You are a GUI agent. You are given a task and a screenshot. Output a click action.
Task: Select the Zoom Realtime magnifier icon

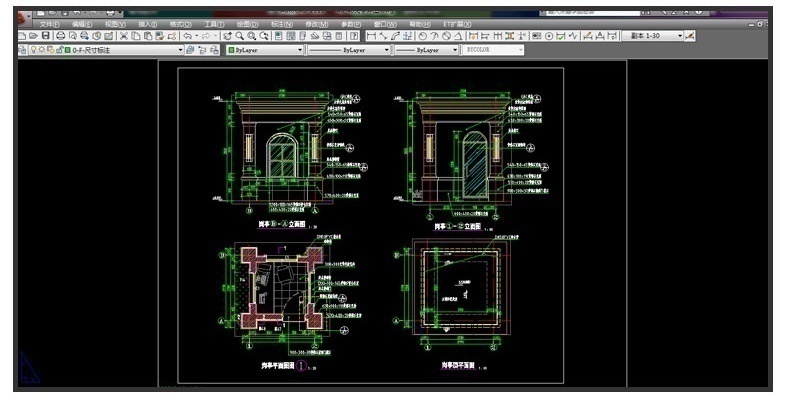(240, 36)
